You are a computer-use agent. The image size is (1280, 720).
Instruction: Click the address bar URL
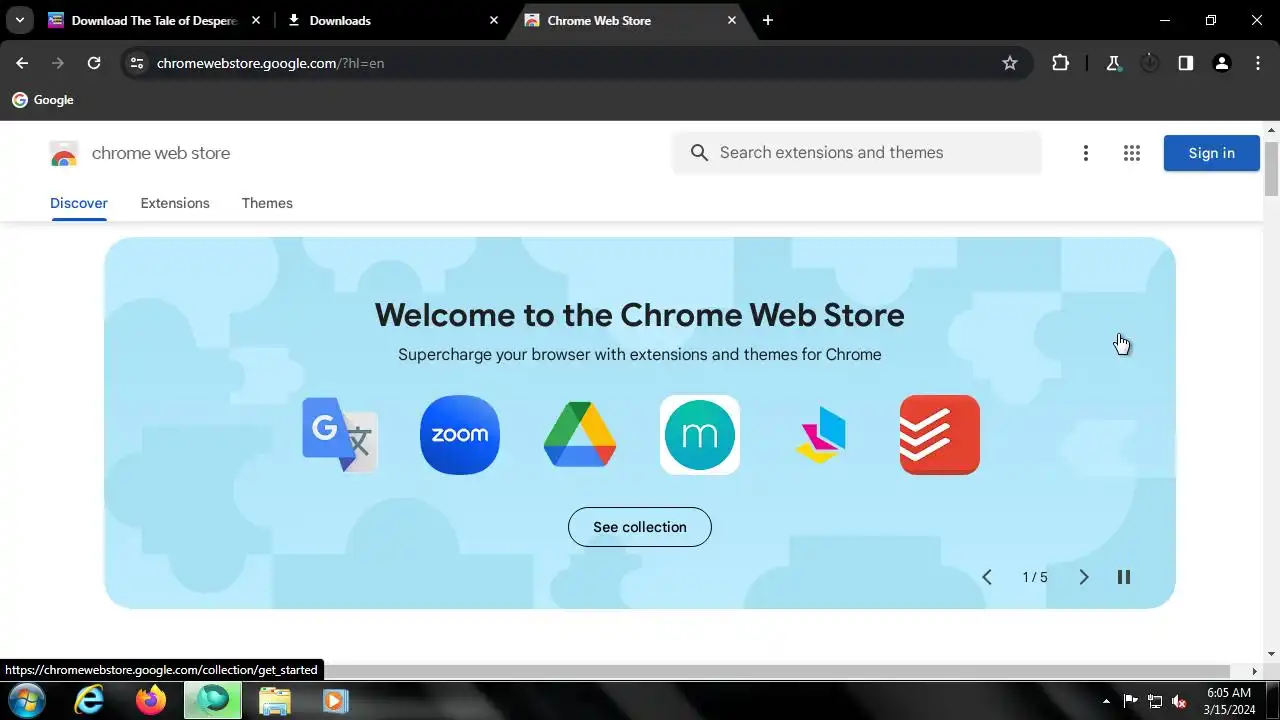[270, 63]
